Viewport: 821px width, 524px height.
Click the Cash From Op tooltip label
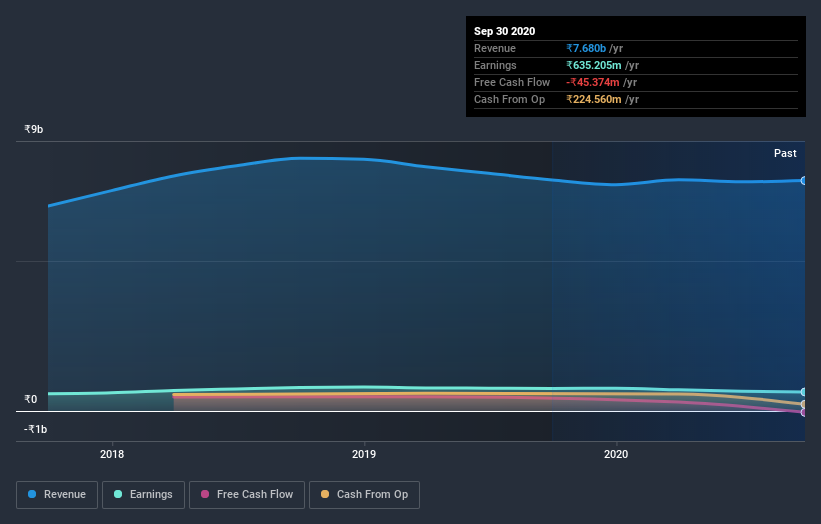point(509,99)
